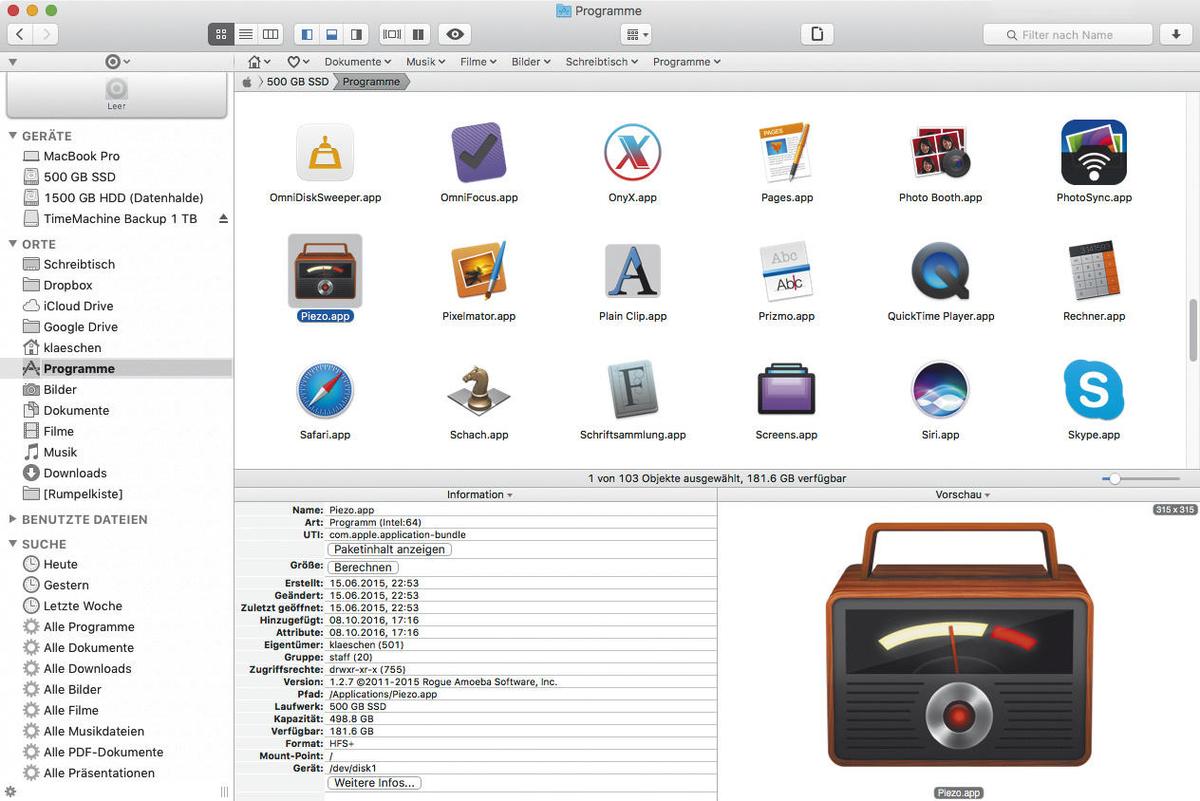Collapse the ORTE sidebar section
This screenshot has width=1200, height=801.
(12, 244)
